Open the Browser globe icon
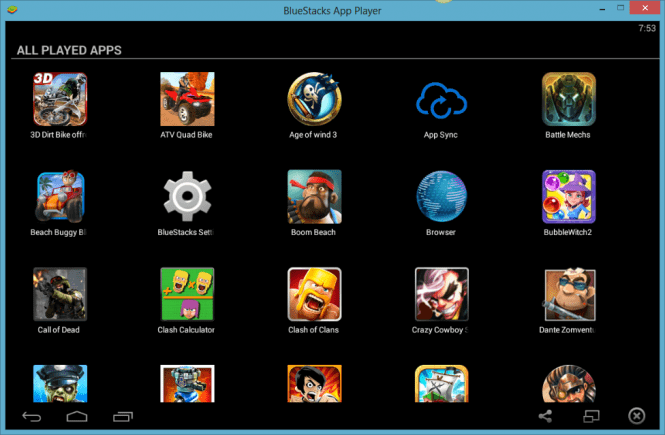Image resolution: width=665 pixels, height=435 pixels. pyautogui.click(x=441, y=197)
